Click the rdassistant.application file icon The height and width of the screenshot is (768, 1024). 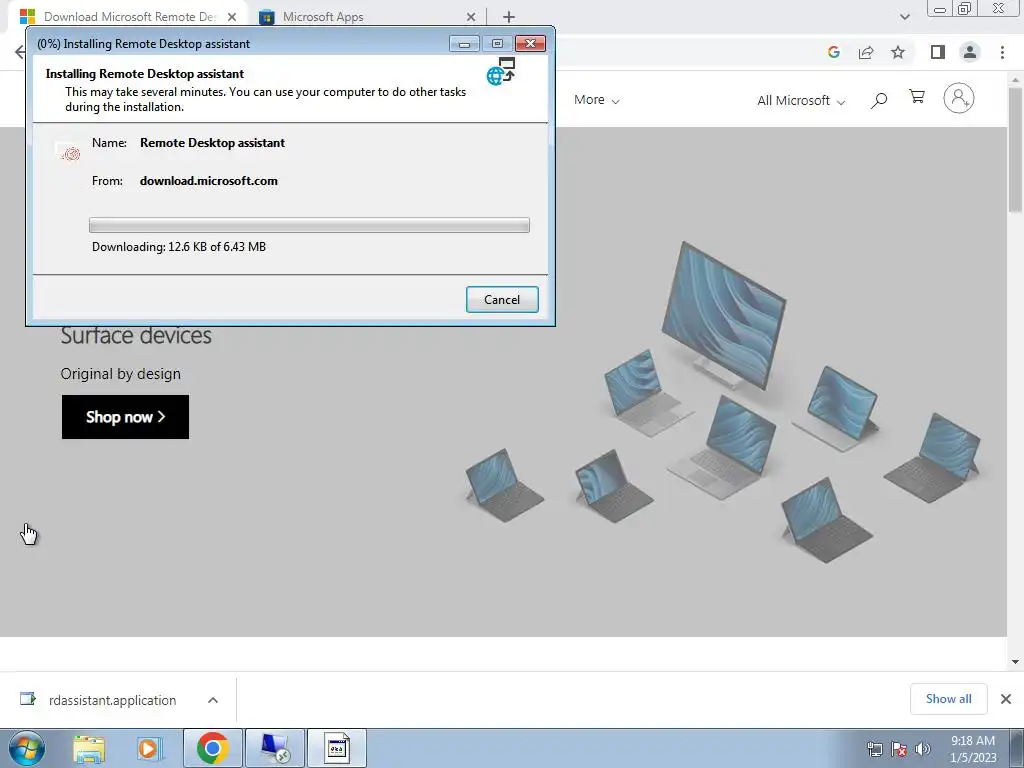[27, 699]
